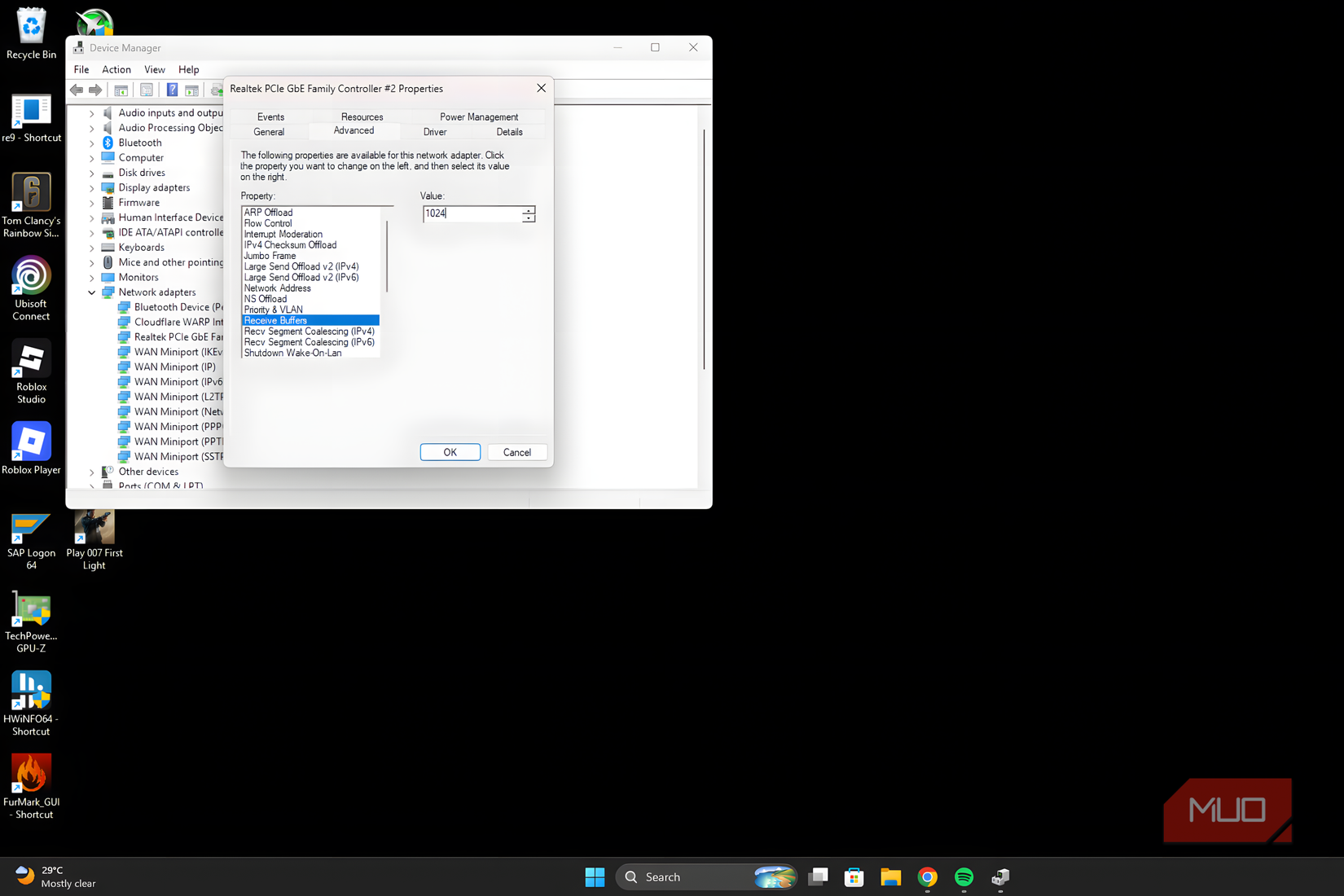This screenshot has width=1344, height=896.
Task: Open Spotify from the taskbar
Action: point(964,876)
